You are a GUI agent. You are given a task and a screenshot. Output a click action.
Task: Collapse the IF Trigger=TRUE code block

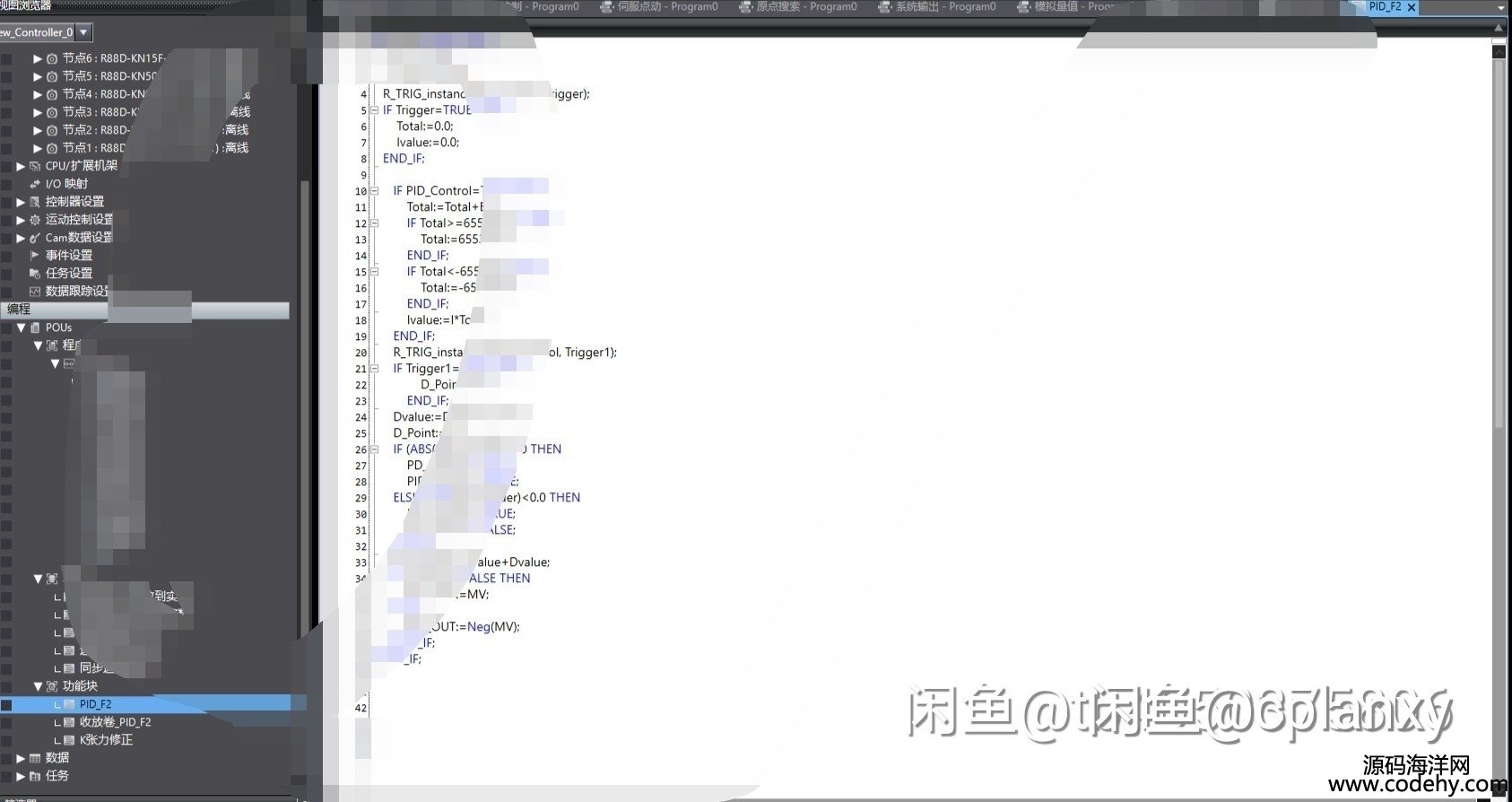(x=374, y=110)
